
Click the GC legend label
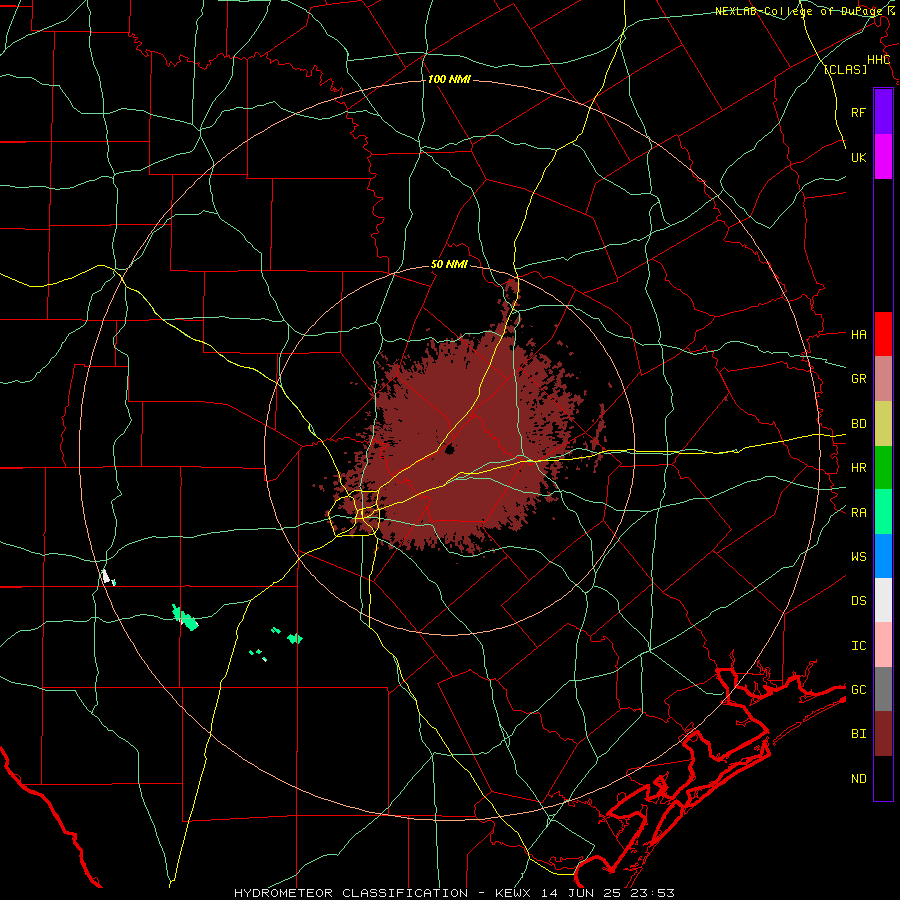coord(858,690)
